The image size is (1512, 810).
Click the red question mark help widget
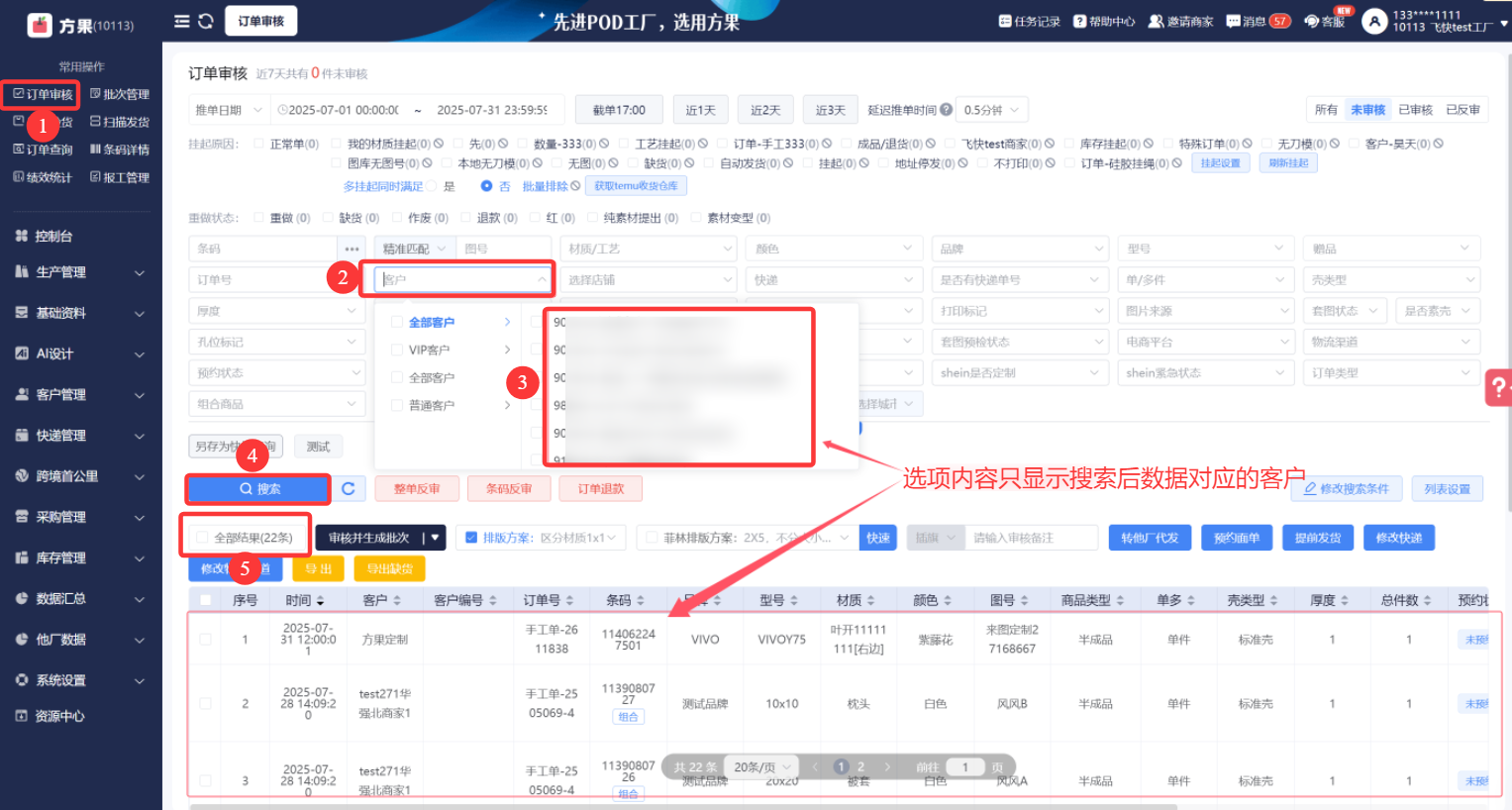1499,387
